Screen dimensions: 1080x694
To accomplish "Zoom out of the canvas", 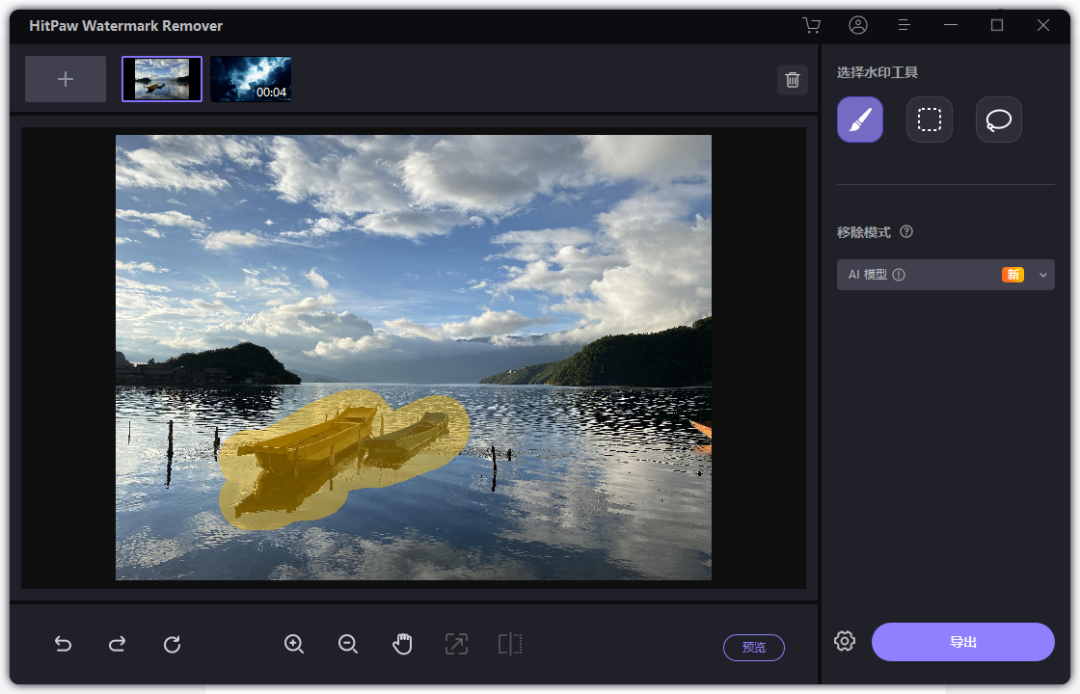I will coord(348,644).
